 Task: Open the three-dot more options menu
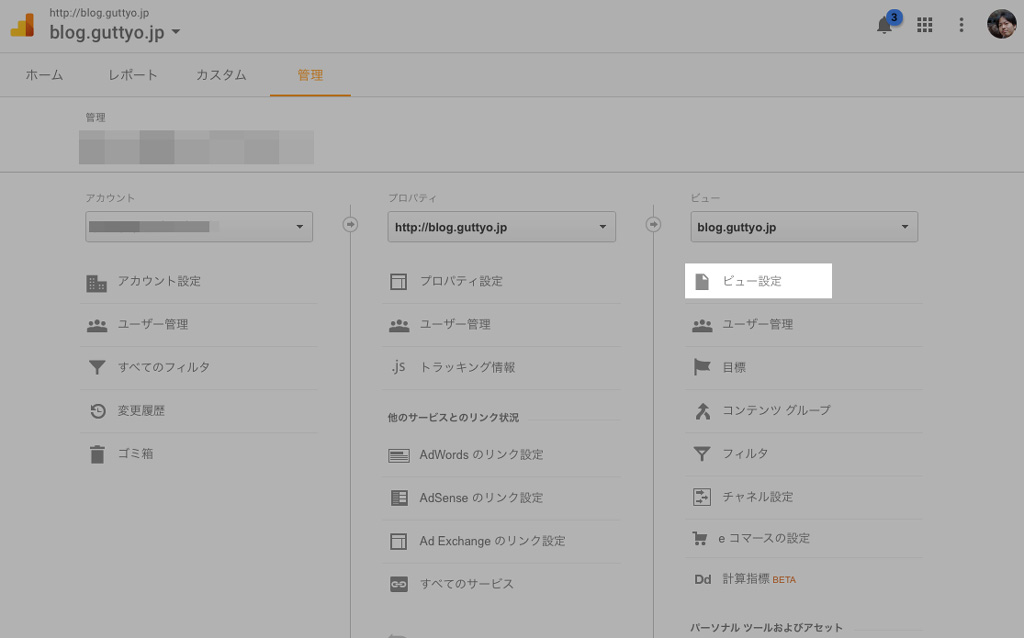point(961,25)
